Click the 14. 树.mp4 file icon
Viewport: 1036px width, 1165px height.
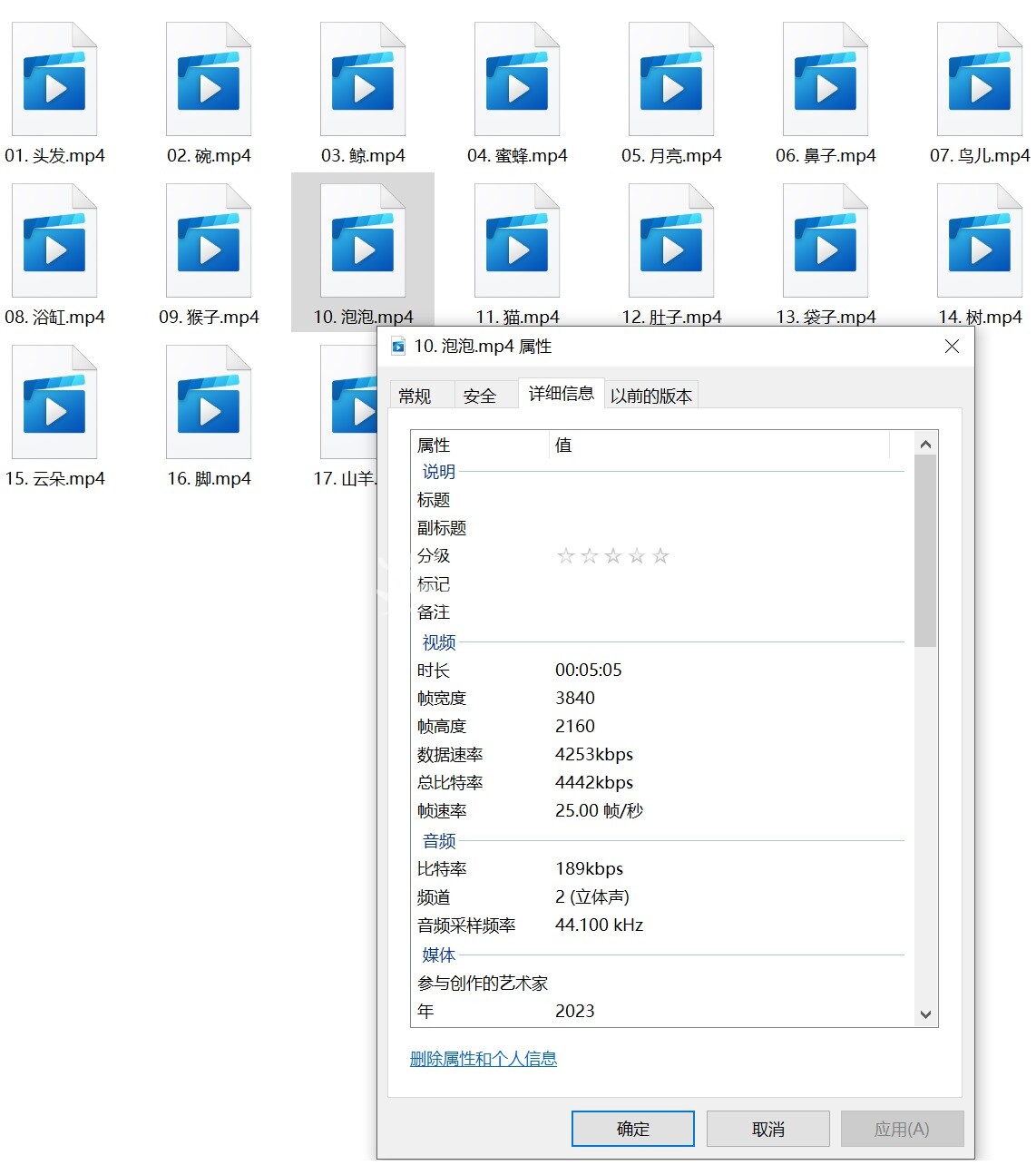[980, 243]
